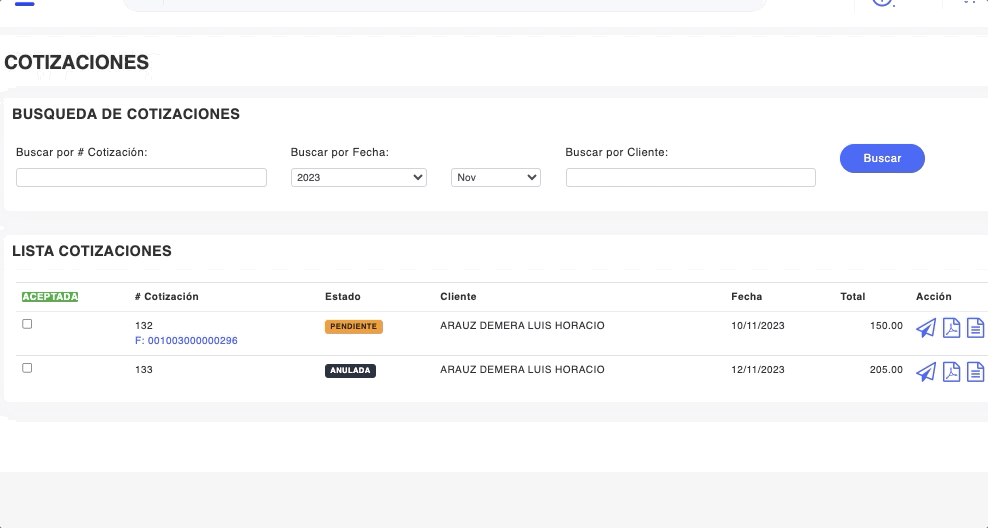The image size is (988, 528).
Task: Click the client search input field
Action: (690, 177)
